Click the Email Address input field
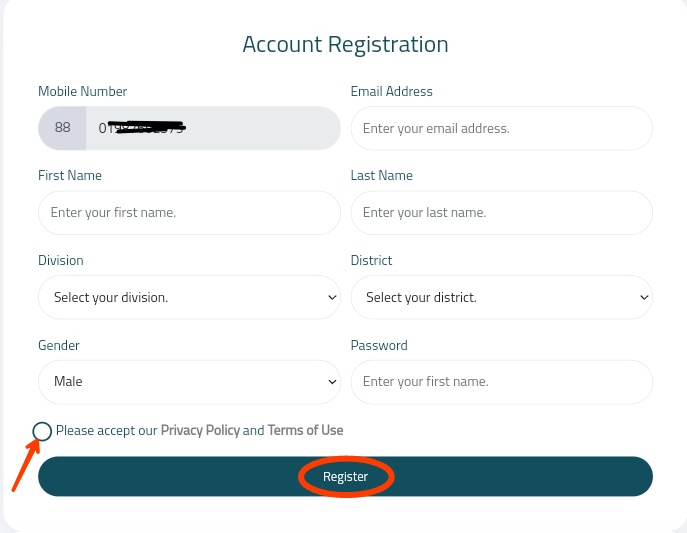The image size is (687, 533). coord(501,128)
